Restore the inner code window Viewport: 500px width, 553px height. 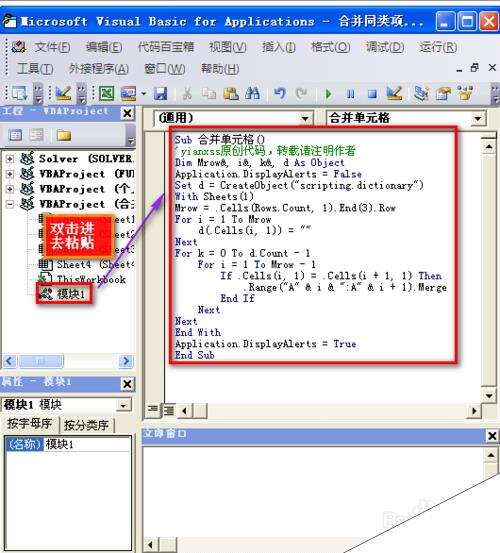(x=475, y=68)
